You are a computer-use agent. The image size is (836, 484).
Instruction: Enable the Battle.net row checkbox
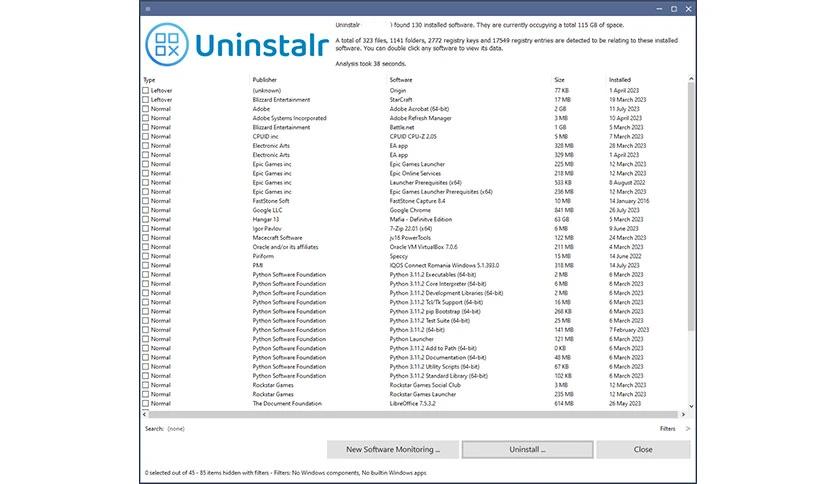coord(146,127)
